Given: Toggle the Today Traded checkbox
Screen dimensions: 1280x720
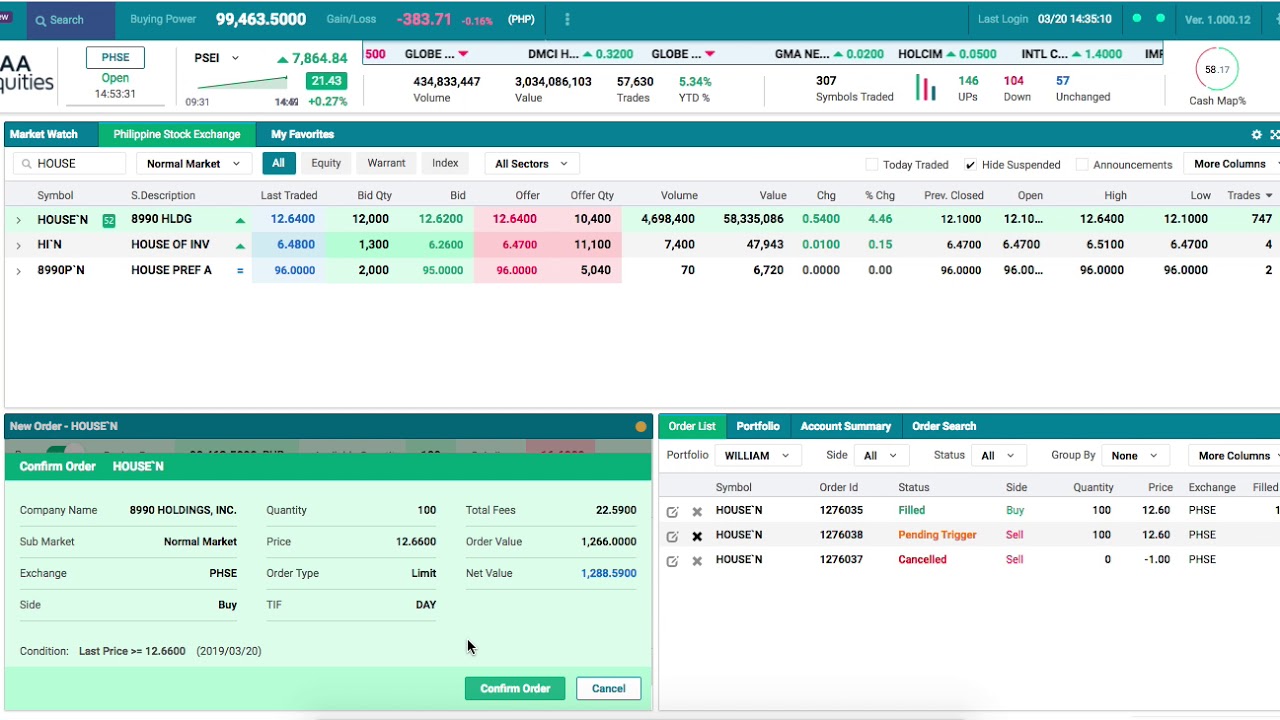Looking at the screenshot, I should click(871, 164).
